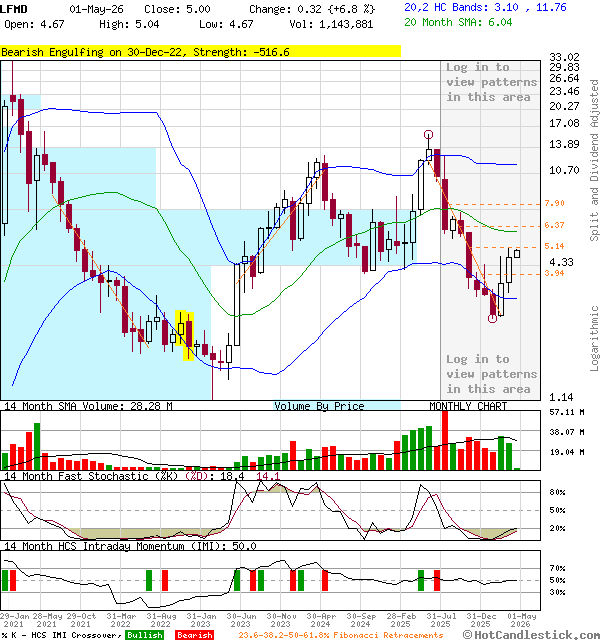600x640 pixels.
Task: Click lower 'Log in to view patterns' notice
Action: click(x=491, y=374)
